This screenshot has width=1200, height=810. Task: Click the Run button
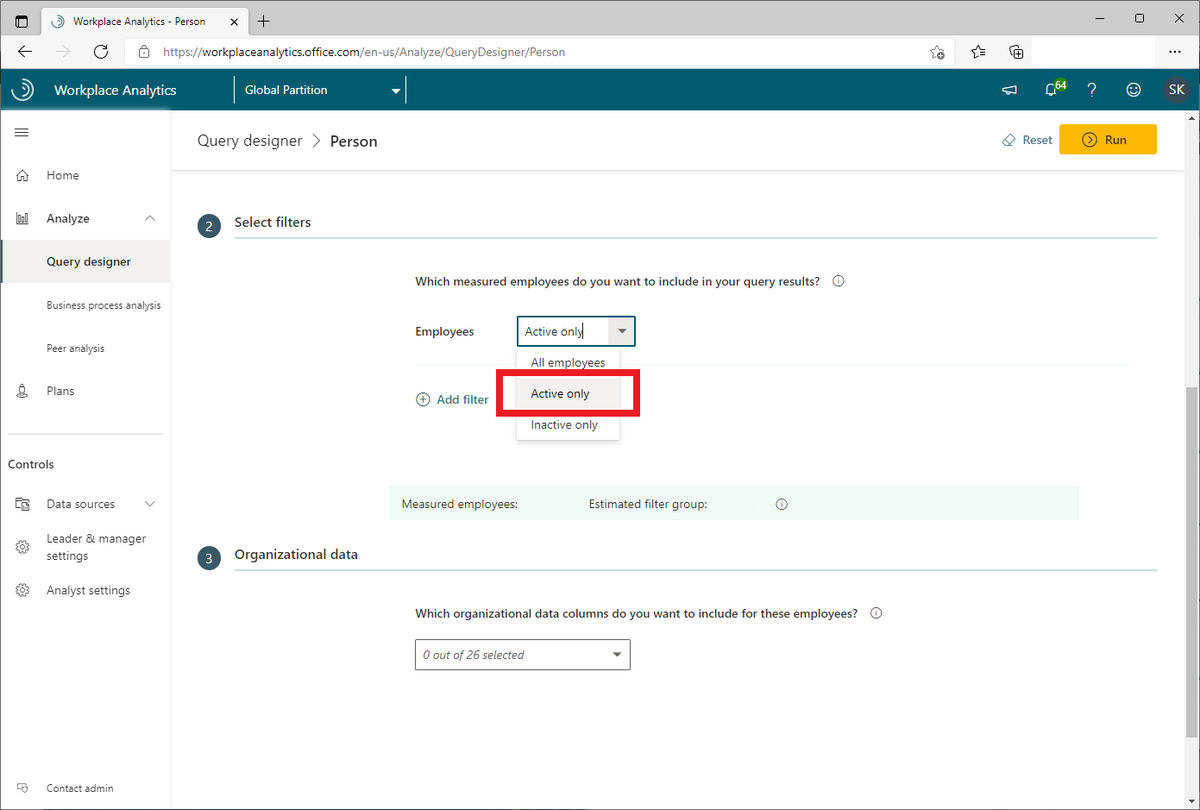(1108, 140)
